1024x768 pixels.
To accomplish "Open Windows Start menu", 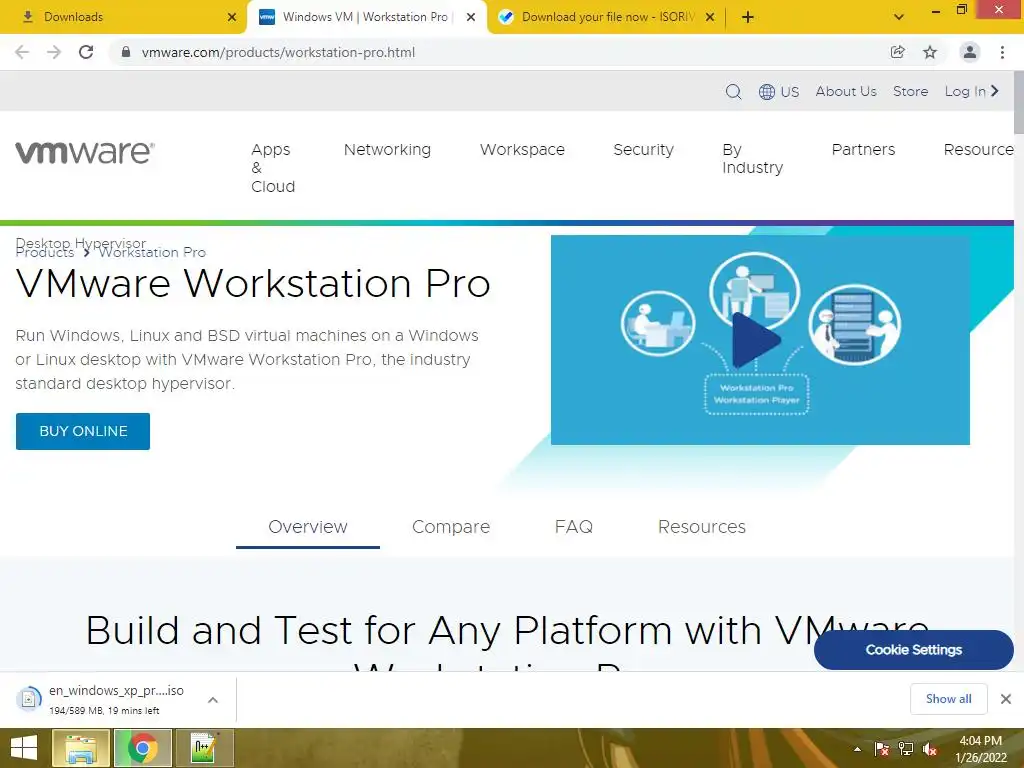I will 24,748.
